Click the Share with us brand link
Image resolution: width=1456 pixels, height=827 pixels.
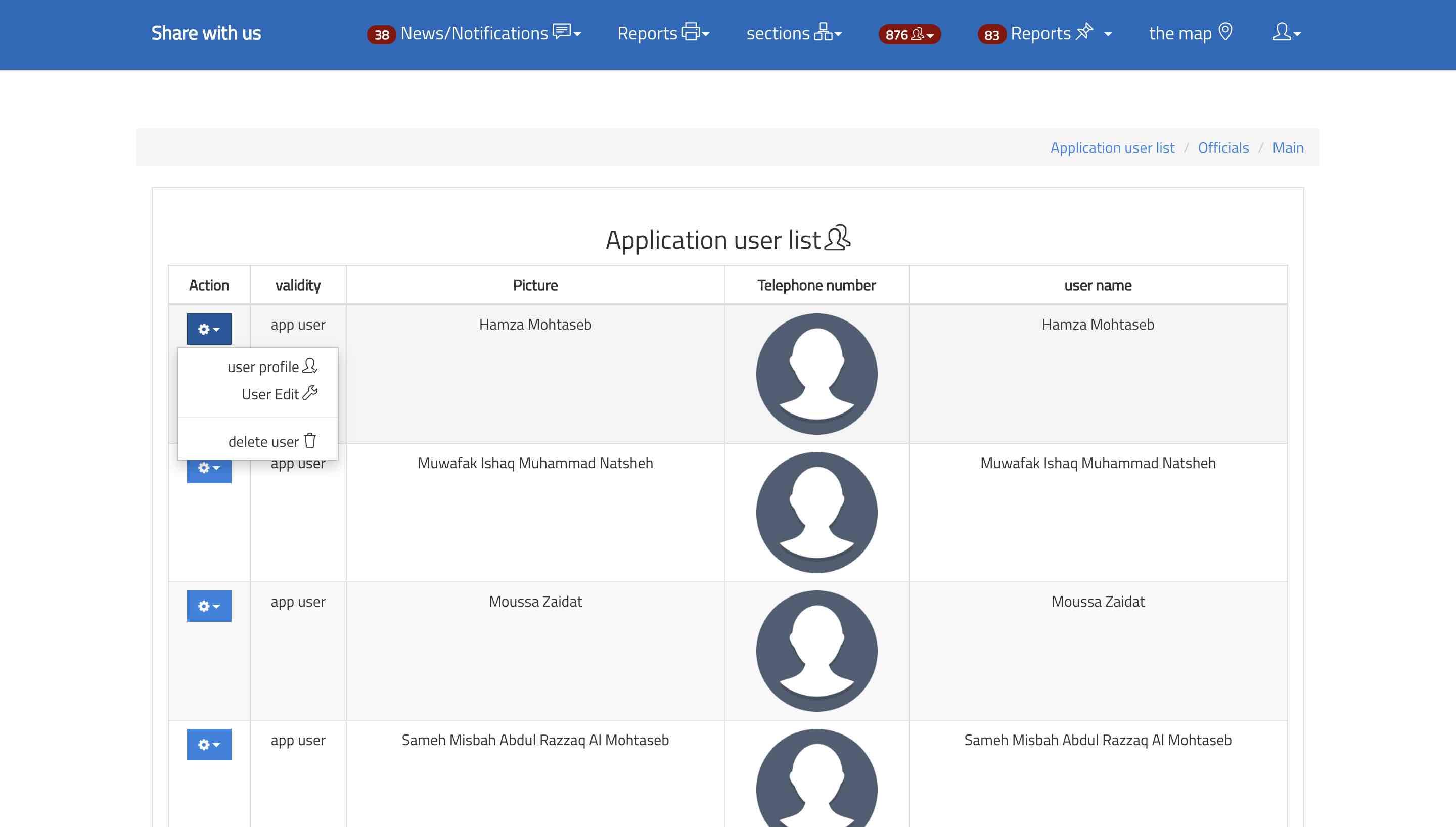click(x=206, y=33)
